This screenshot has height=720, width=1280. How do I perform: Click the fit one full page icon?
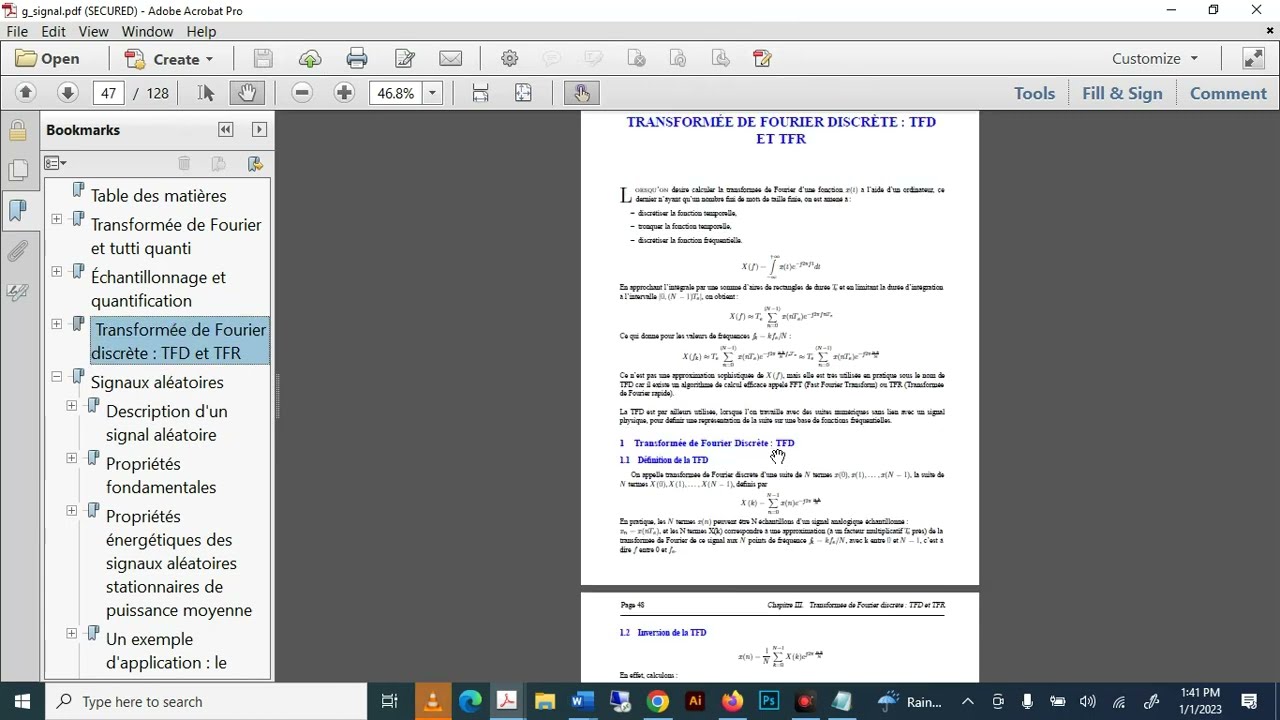[x=523, y=93]
